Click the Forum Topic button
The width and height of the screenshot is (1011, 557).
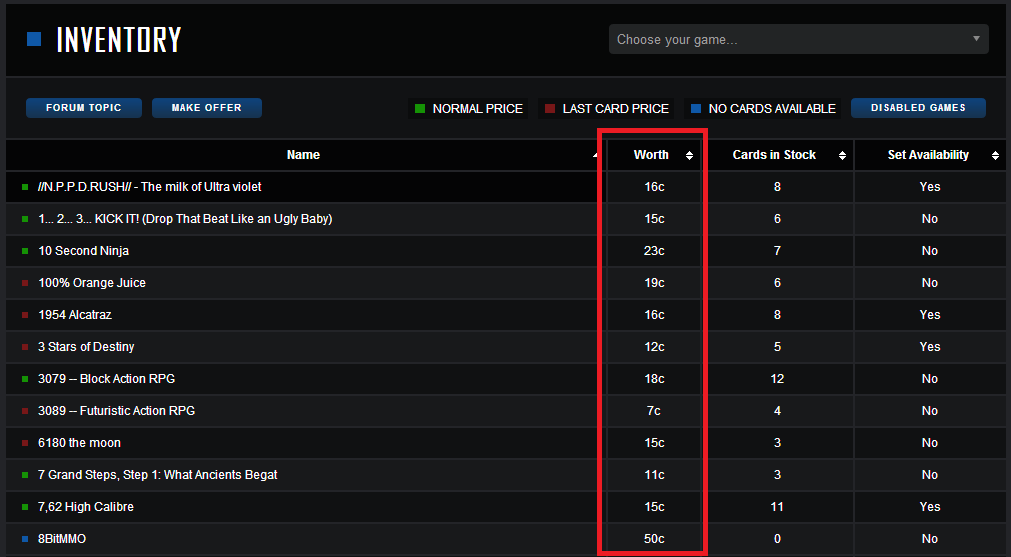point(84,108)
